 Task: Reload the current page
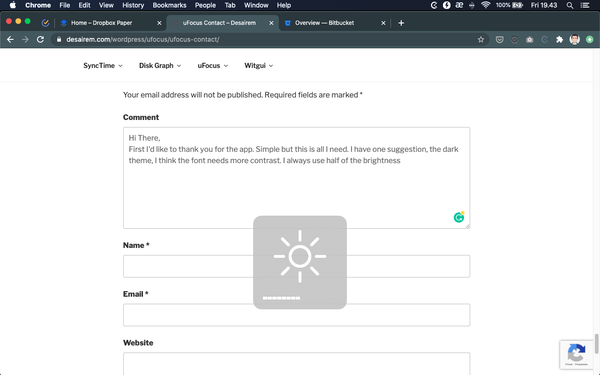coord(40,39)
